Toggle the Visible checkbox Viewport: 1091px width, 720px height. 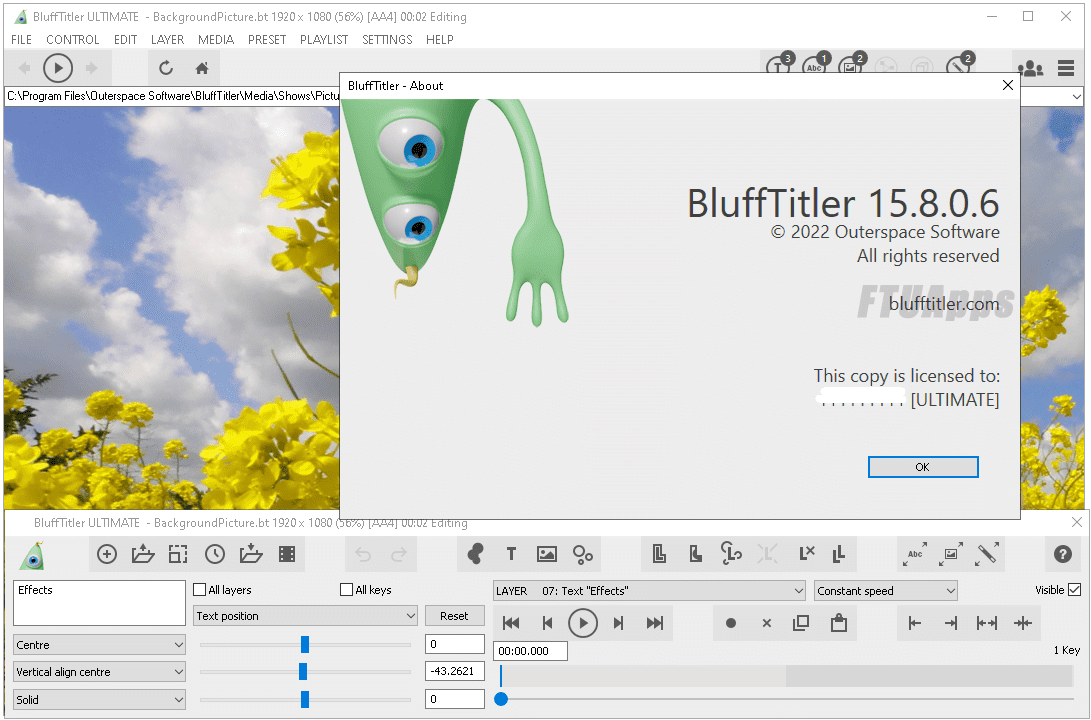pos(1074,590)
